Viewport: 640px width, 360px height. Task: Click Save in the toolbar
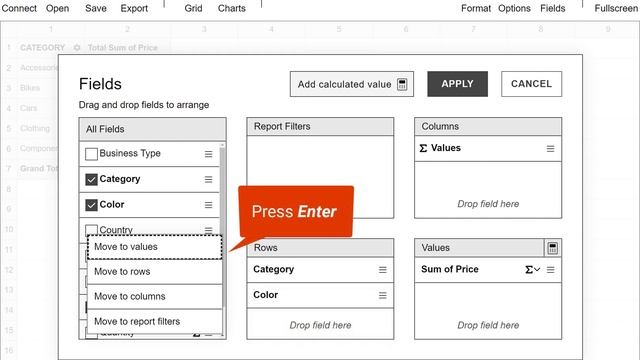pos(96,8)
